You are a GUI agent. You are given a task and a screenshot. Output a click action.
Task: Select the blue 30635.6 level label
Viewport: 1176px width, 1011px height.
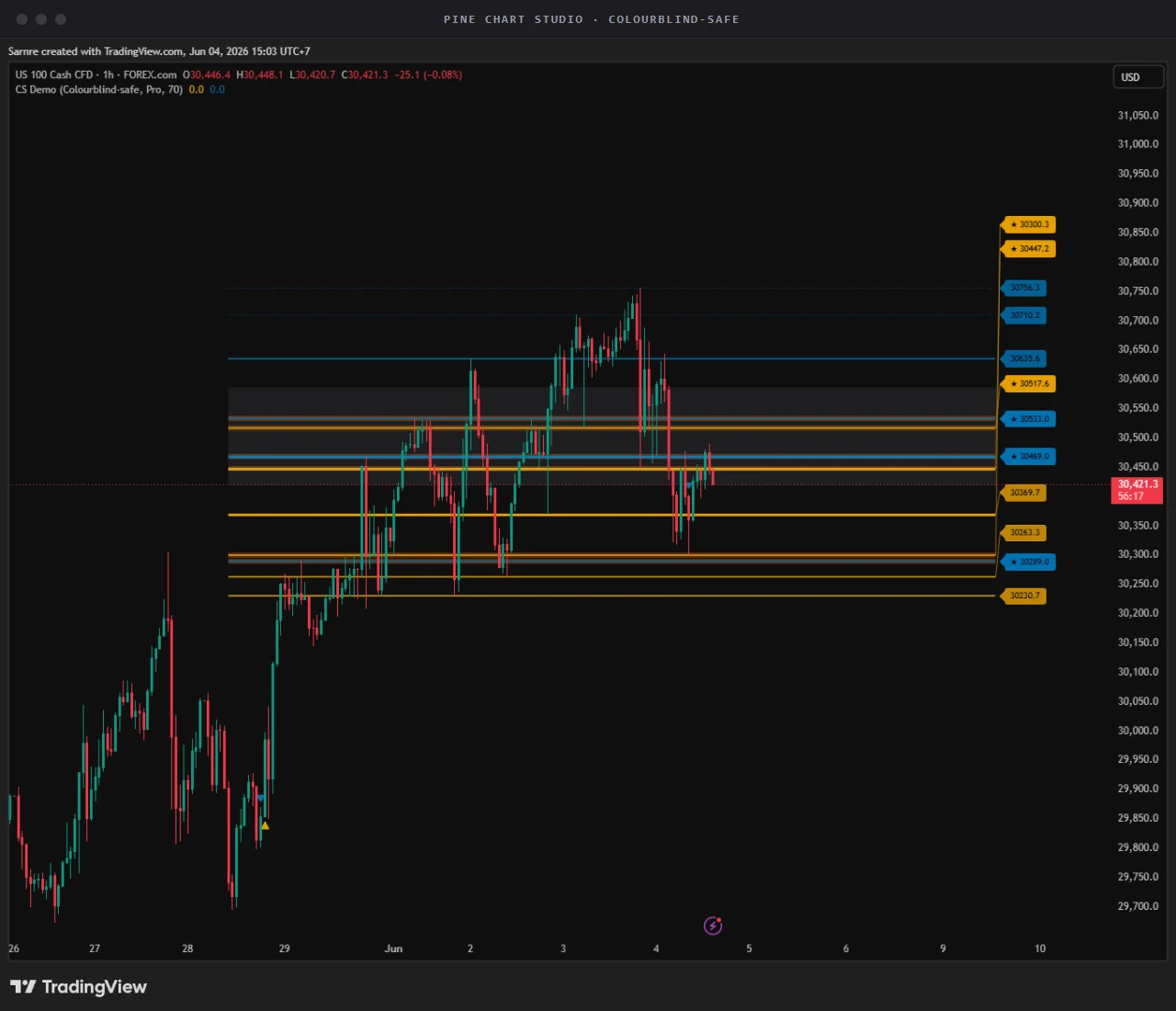(1023, 358)
